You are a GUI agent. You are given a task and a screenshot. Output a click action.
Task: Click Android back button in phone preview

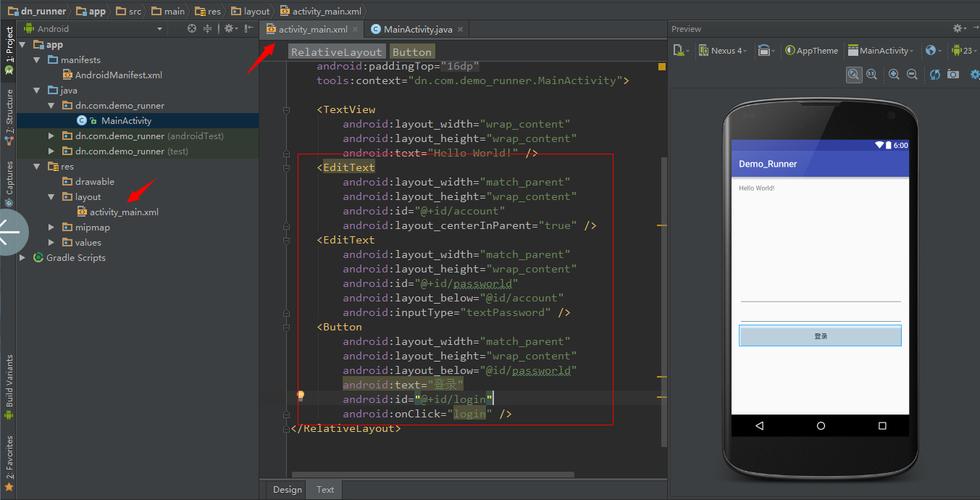point(759,426)
